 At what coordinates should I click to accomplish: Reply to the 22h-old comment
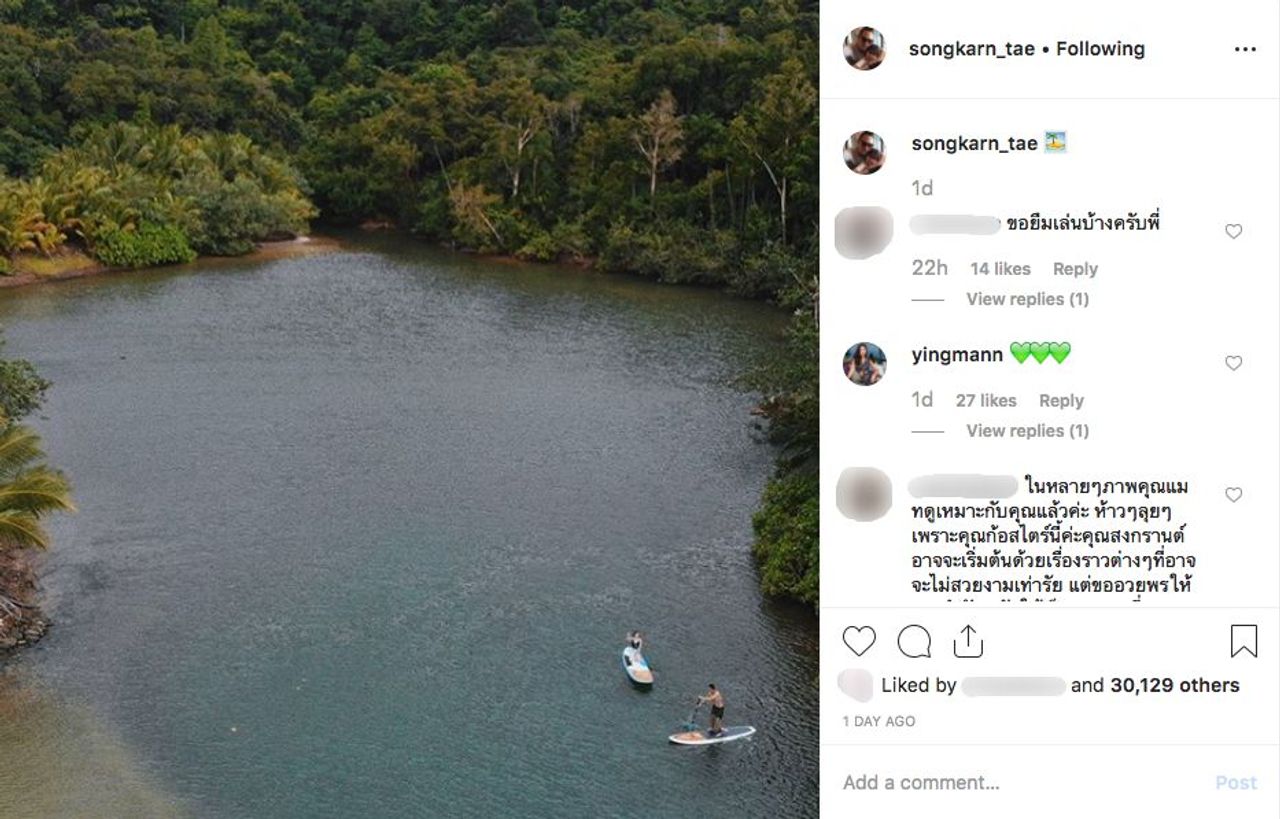[1075, 269]
